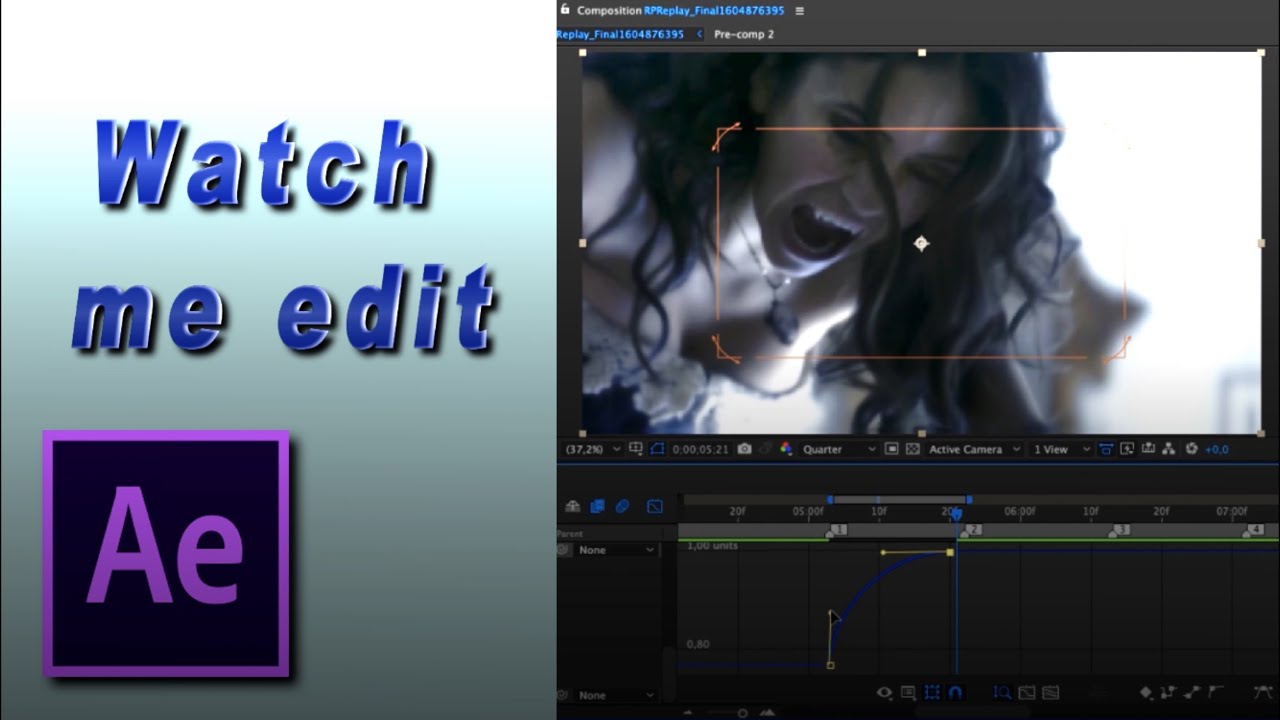Click composition marker 2 on the timeline
Viewport: 1280px width, 720px height.
pyautogui.click(x=972, y=530)
